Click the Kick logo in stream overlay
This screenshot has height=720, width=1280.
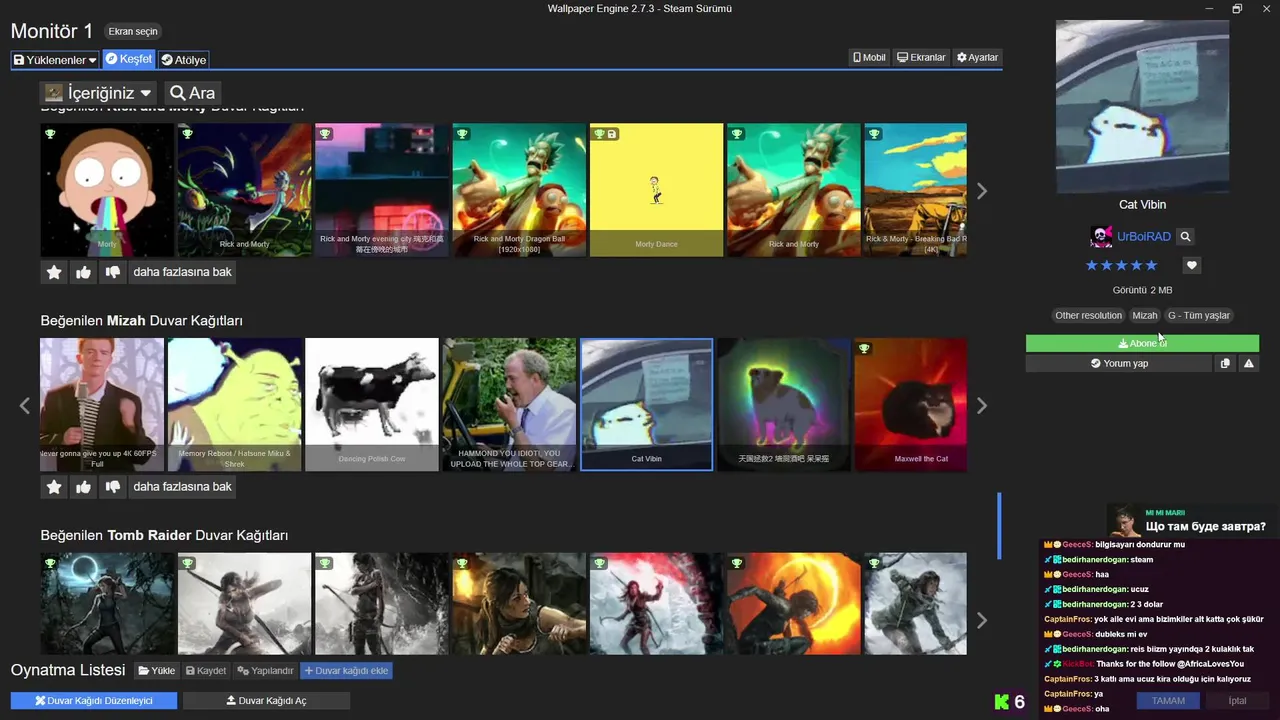coord(1002,701)
